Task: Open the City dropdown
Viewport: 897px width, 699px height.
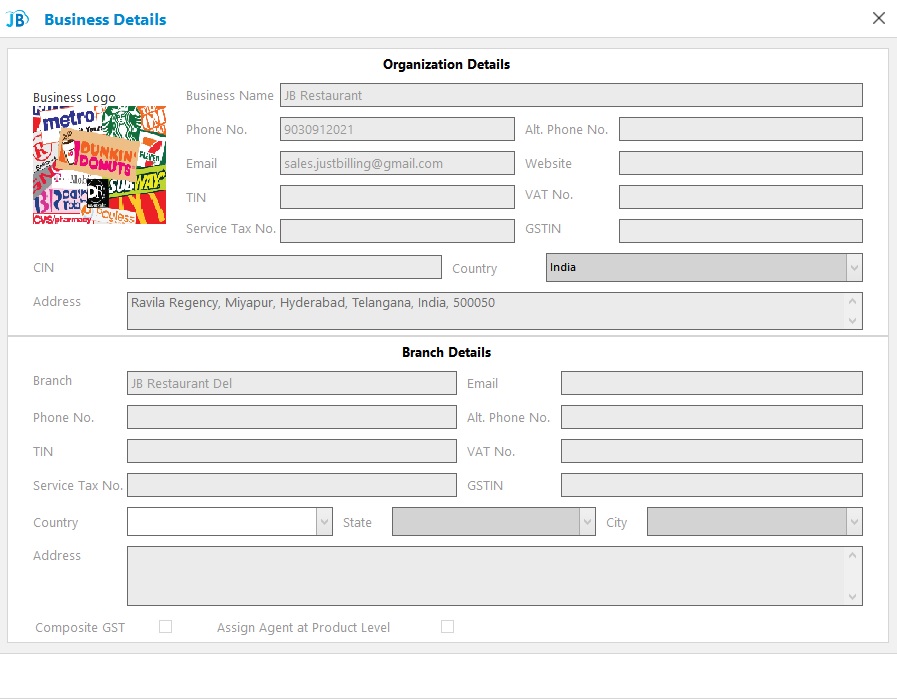Action: 755,522
